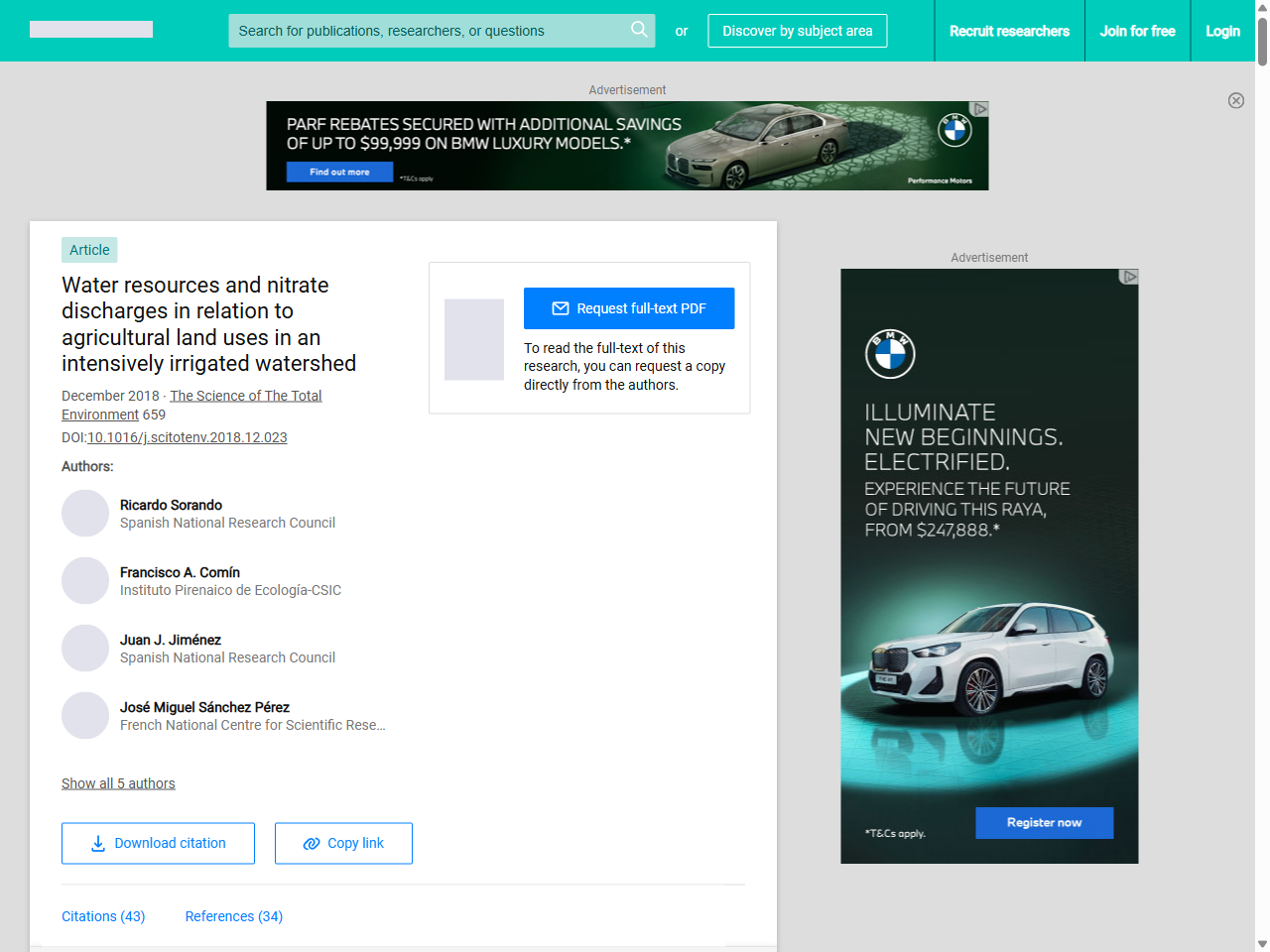This screenshot has width=1270, height=952.
Task: Open Recruit researchers in the header
Action: click(x=1009, y=31)
